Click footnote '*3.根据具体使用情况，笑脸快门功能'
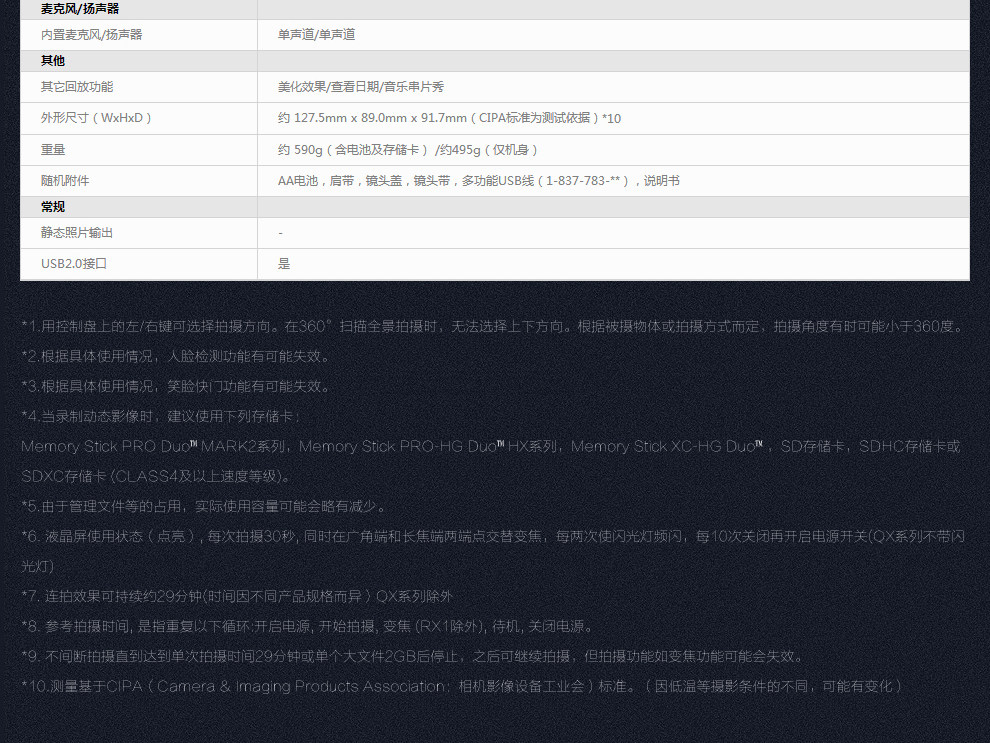Screen dimensions: 990x743 point(176,386)
